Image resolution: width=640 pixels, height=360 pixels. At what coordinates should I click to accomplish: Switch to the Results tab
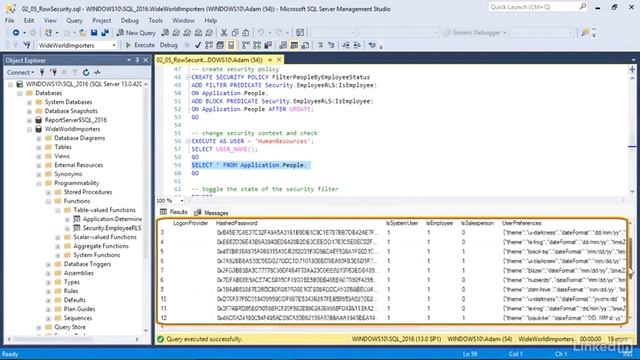point(174,212)
